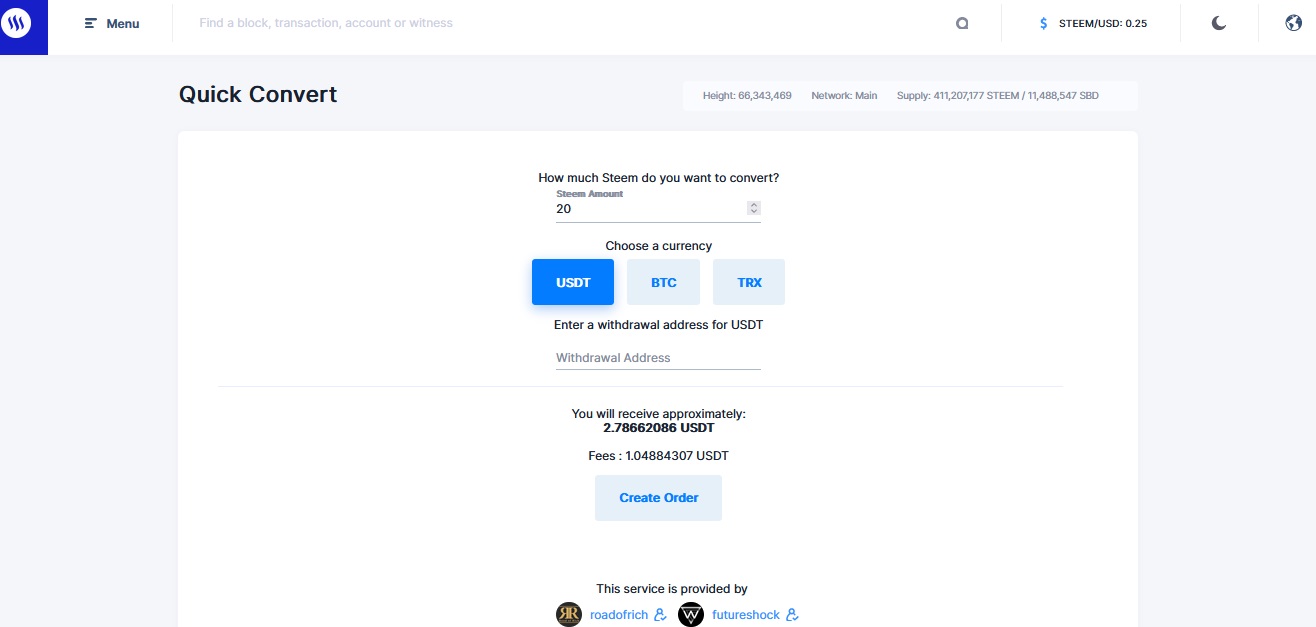Image resolution: width=1316 pixels, height=627 pixels.
Task: Click the 2.78662086 USDT amount
Action: coord(659,427)
